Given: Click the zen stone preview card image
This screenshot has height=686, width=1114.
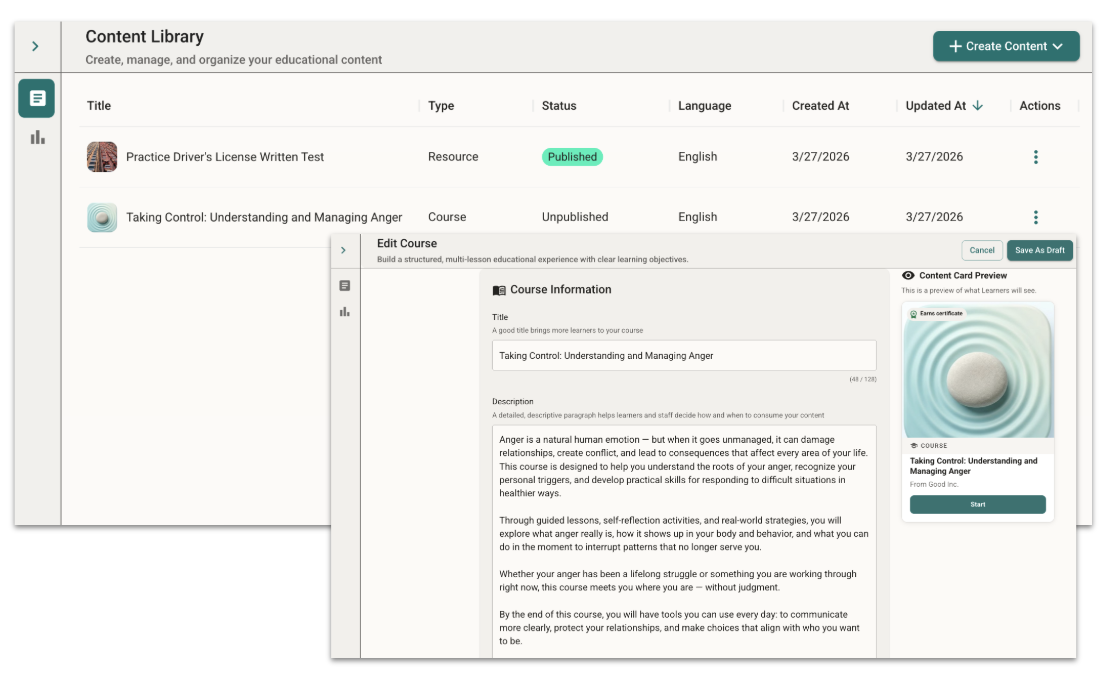Looking at the screenshot, I should point(977,370).
